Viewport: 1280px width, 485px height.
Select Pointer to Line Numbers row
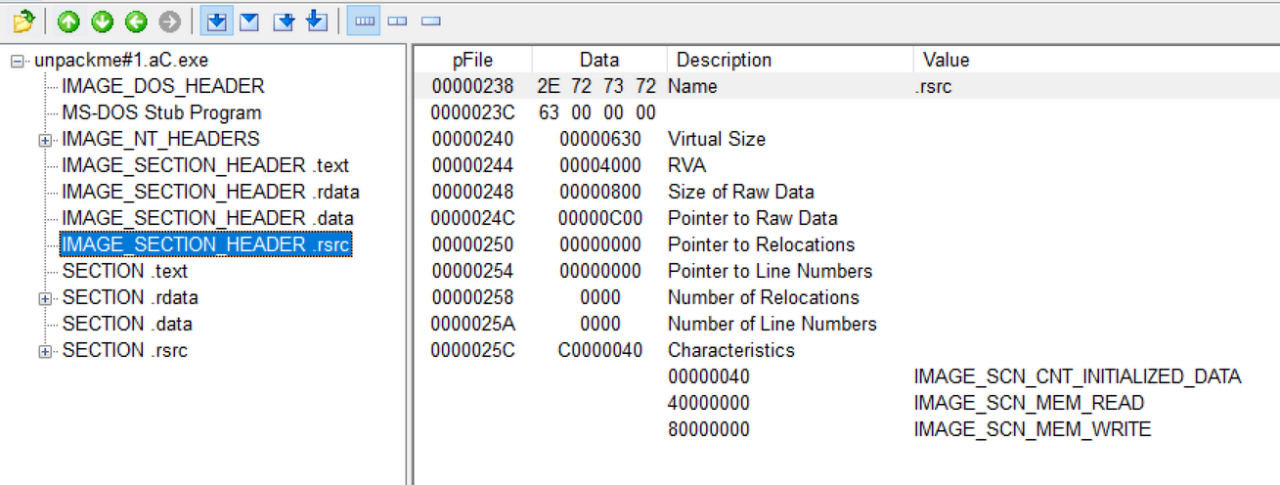[x=770, y=271]
